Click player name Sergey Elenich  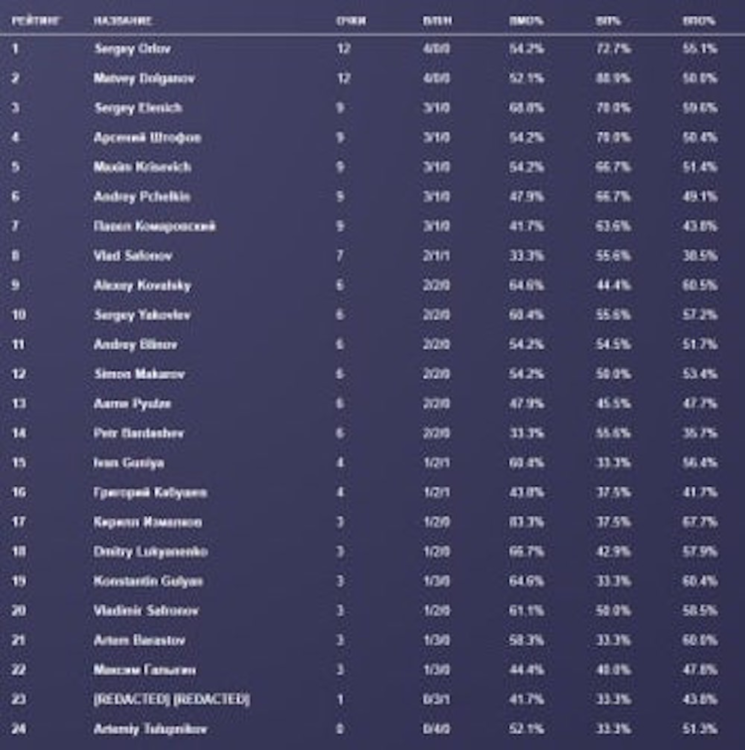[x=137, y=108]
